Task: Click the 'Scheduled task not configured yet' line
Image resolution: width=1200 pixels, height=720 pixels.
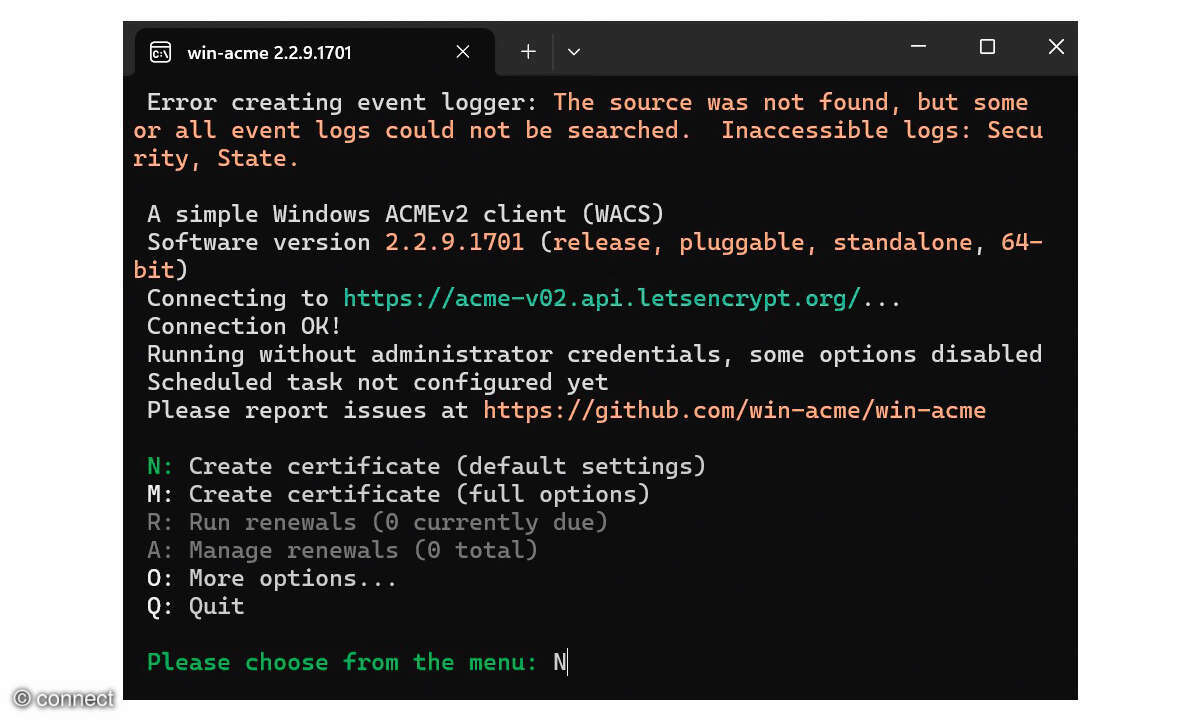Action: [x=377, y=382]
